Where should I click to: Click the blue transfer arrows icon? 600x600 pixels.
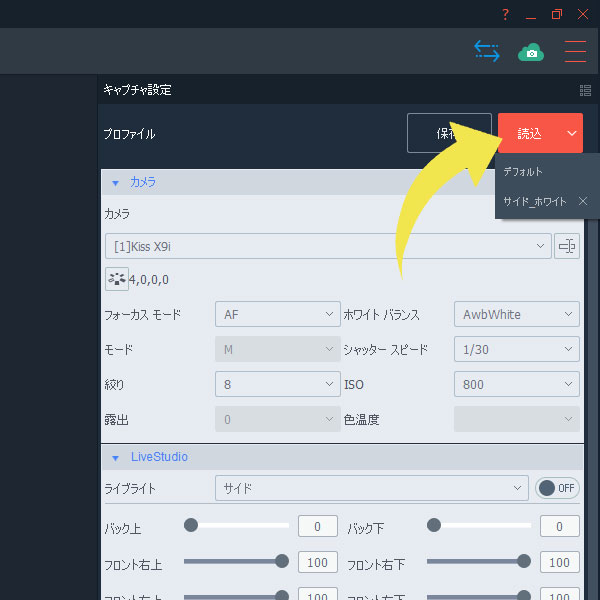(x=487, y=51)
